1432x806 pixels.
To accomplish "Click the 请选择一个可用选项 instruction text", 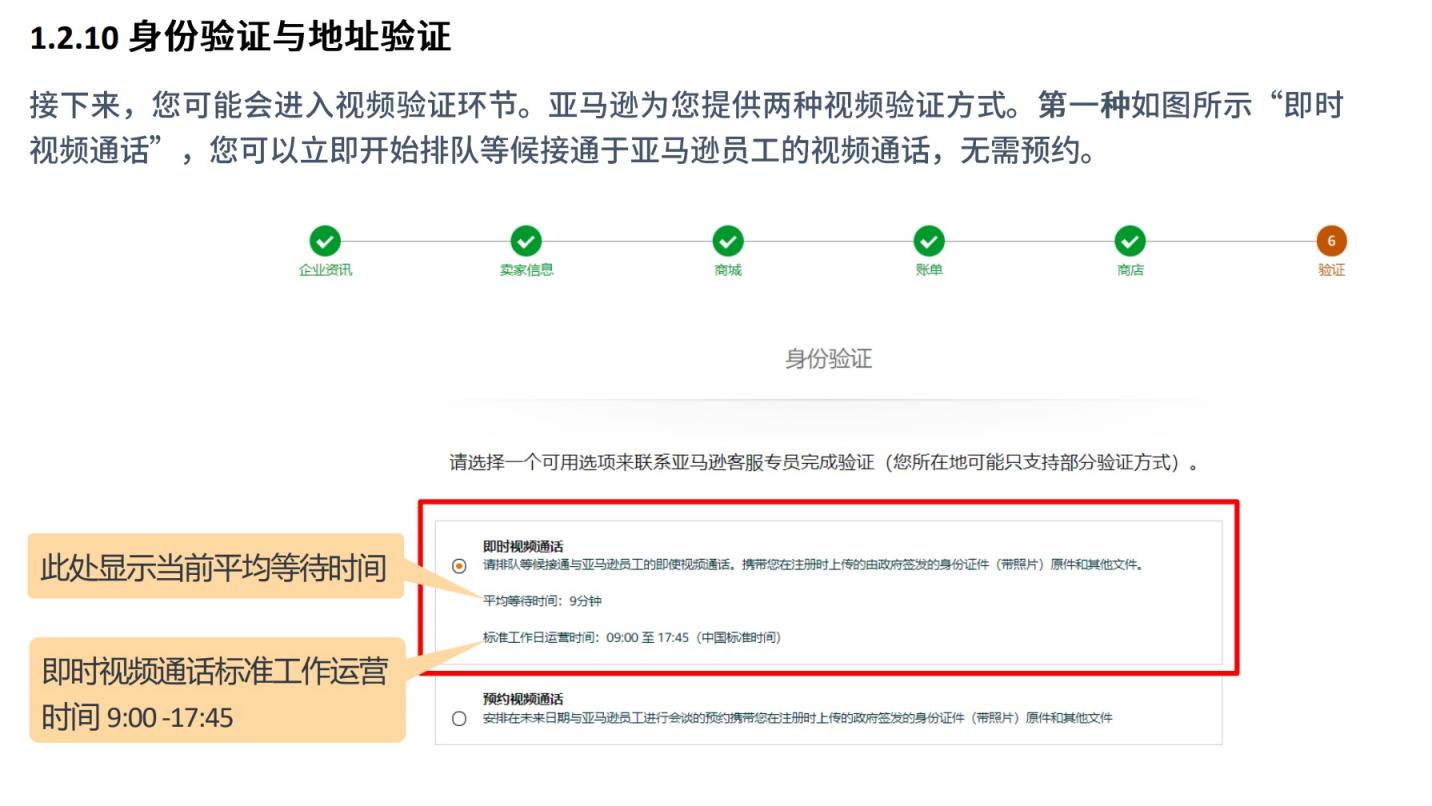I will coord(824,463).
